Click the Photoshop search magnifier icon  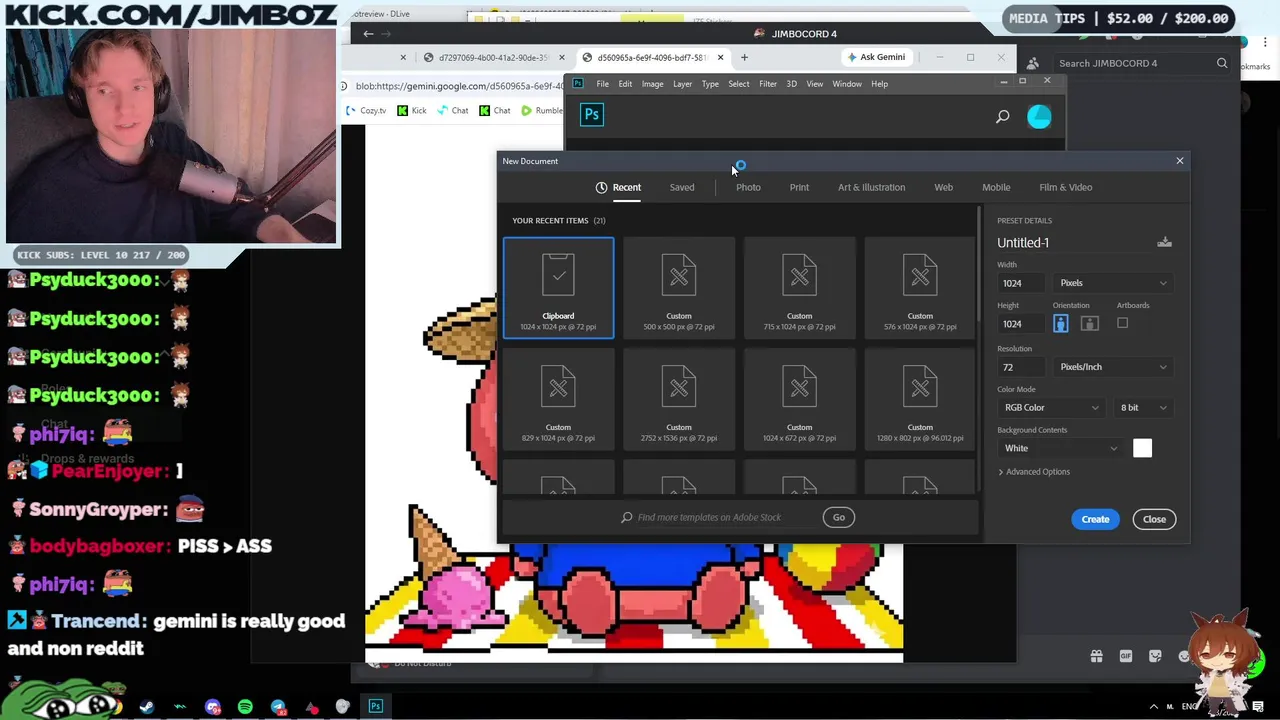pos(1002,116)
